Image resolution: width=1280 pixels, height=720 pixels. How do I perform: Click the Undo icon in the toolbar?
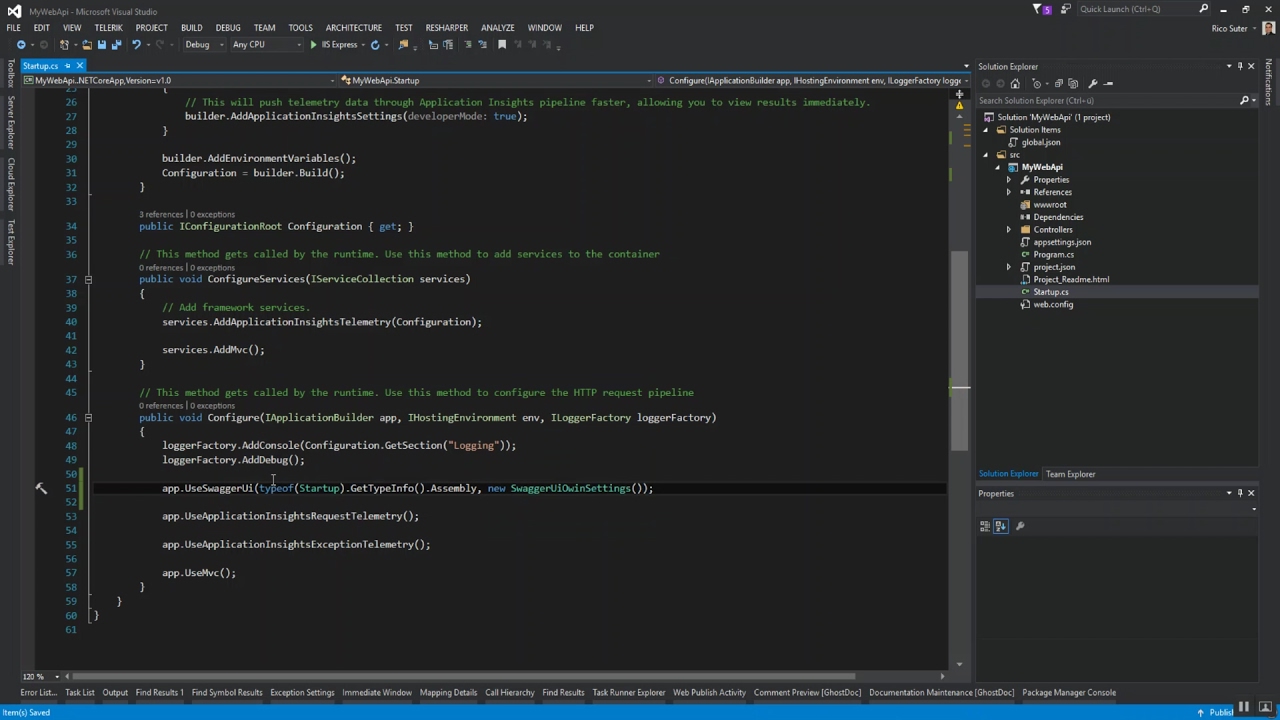(136, 45)
